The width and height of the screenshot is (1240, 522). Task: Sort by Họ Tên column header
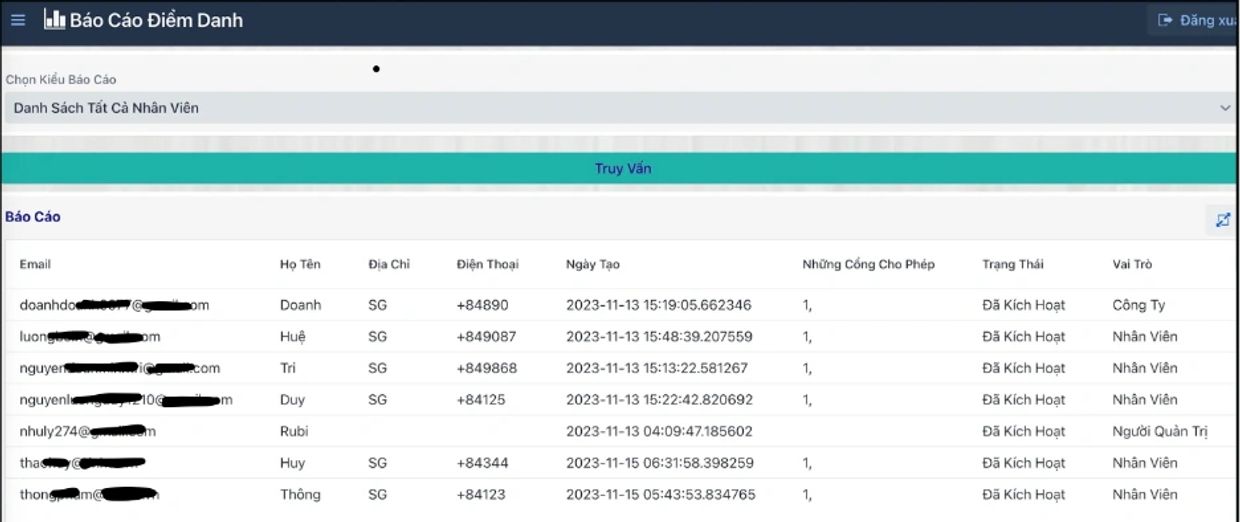coord(300,264)
